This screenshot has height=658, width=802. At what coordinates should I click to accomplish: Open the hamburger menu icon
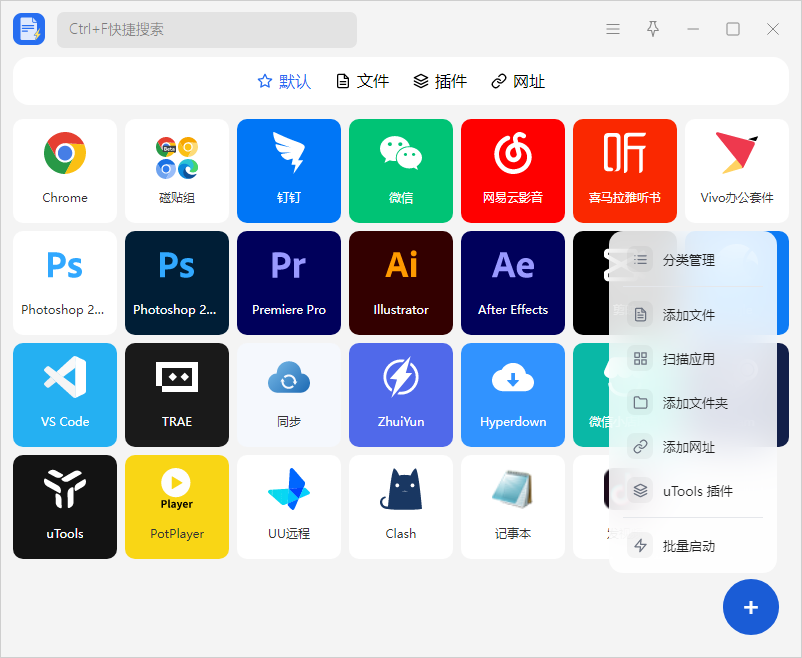click(x=613, y=29)
